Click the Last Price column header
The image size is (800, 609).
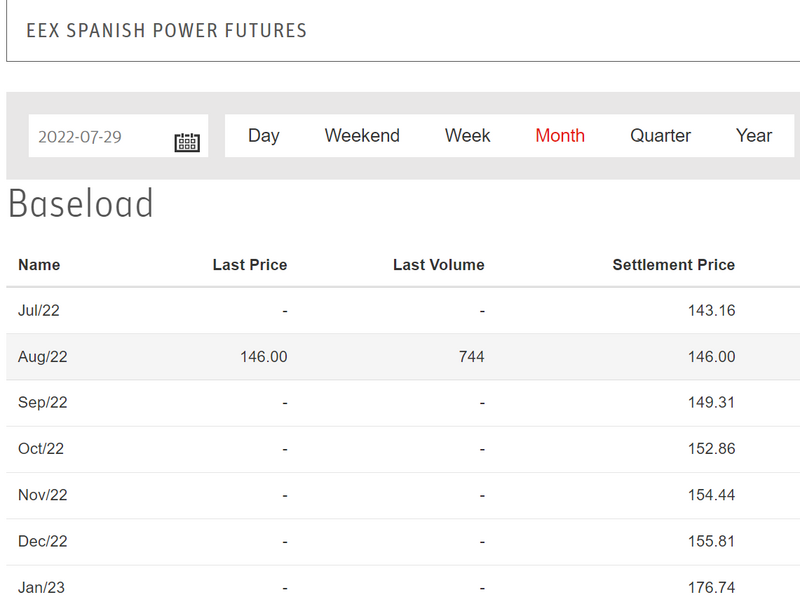pos(249,265)
